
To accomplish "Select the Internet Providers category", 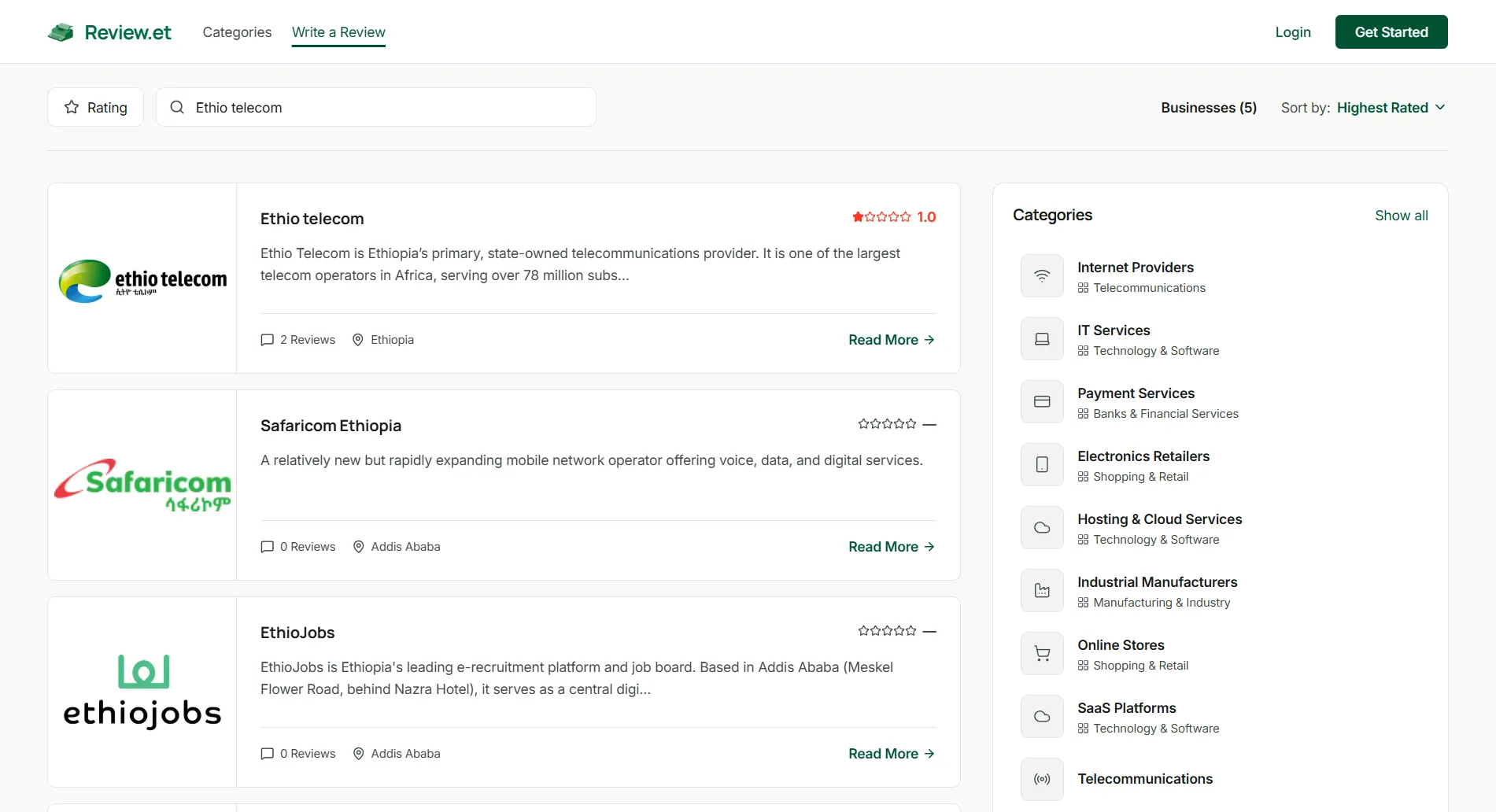I will click(x=1136, y=268).
